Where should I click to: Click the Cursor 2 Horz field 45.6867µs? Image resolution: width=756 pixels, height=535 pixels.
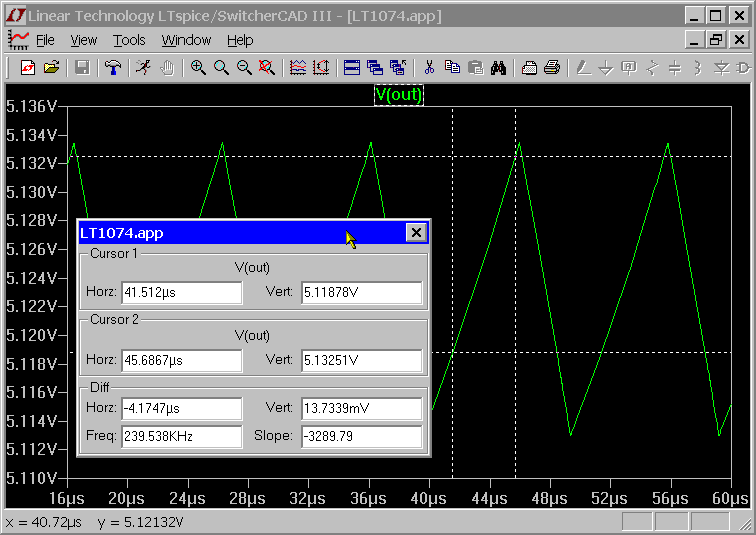(181, 361)
